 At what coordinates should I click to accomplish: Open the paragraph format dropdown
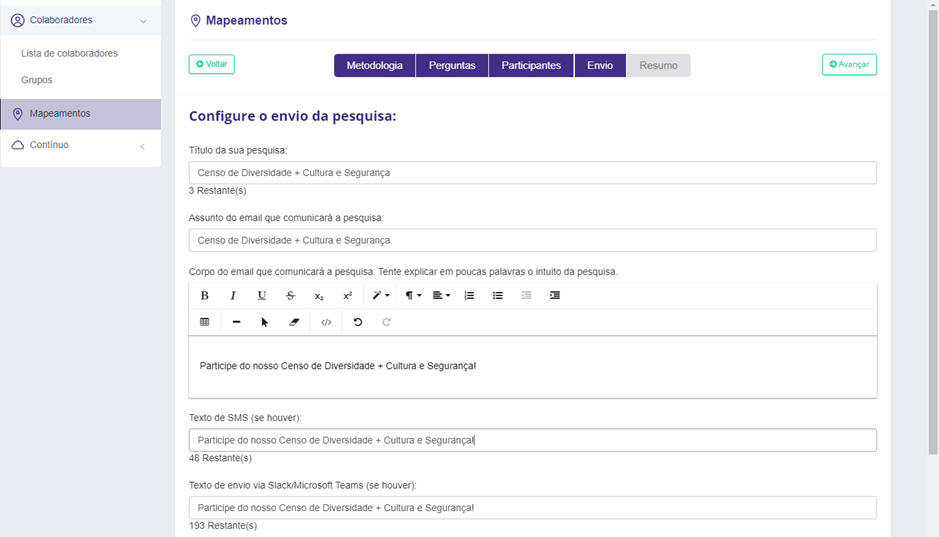(412, 296)
